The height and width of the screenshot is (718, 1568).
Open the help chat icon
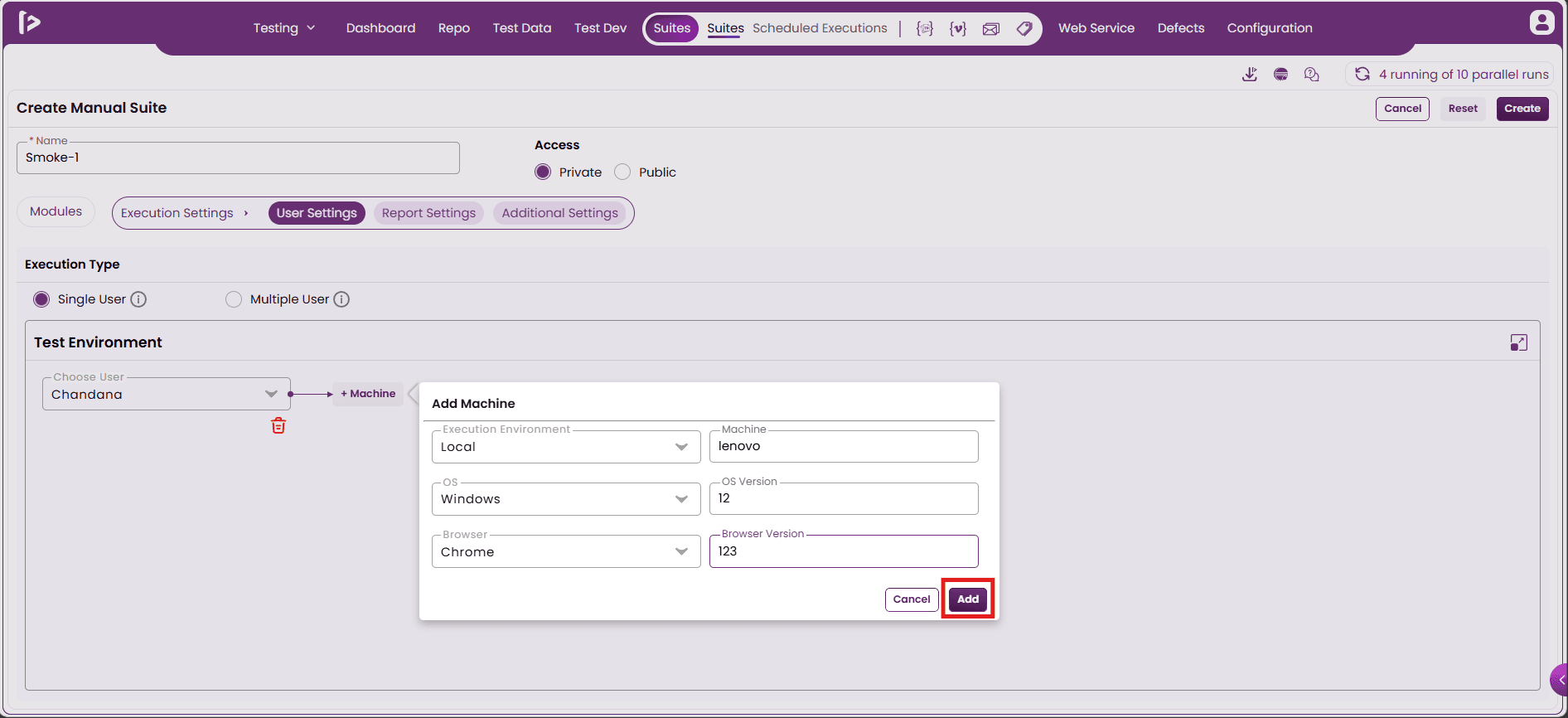coord(1312,75)
